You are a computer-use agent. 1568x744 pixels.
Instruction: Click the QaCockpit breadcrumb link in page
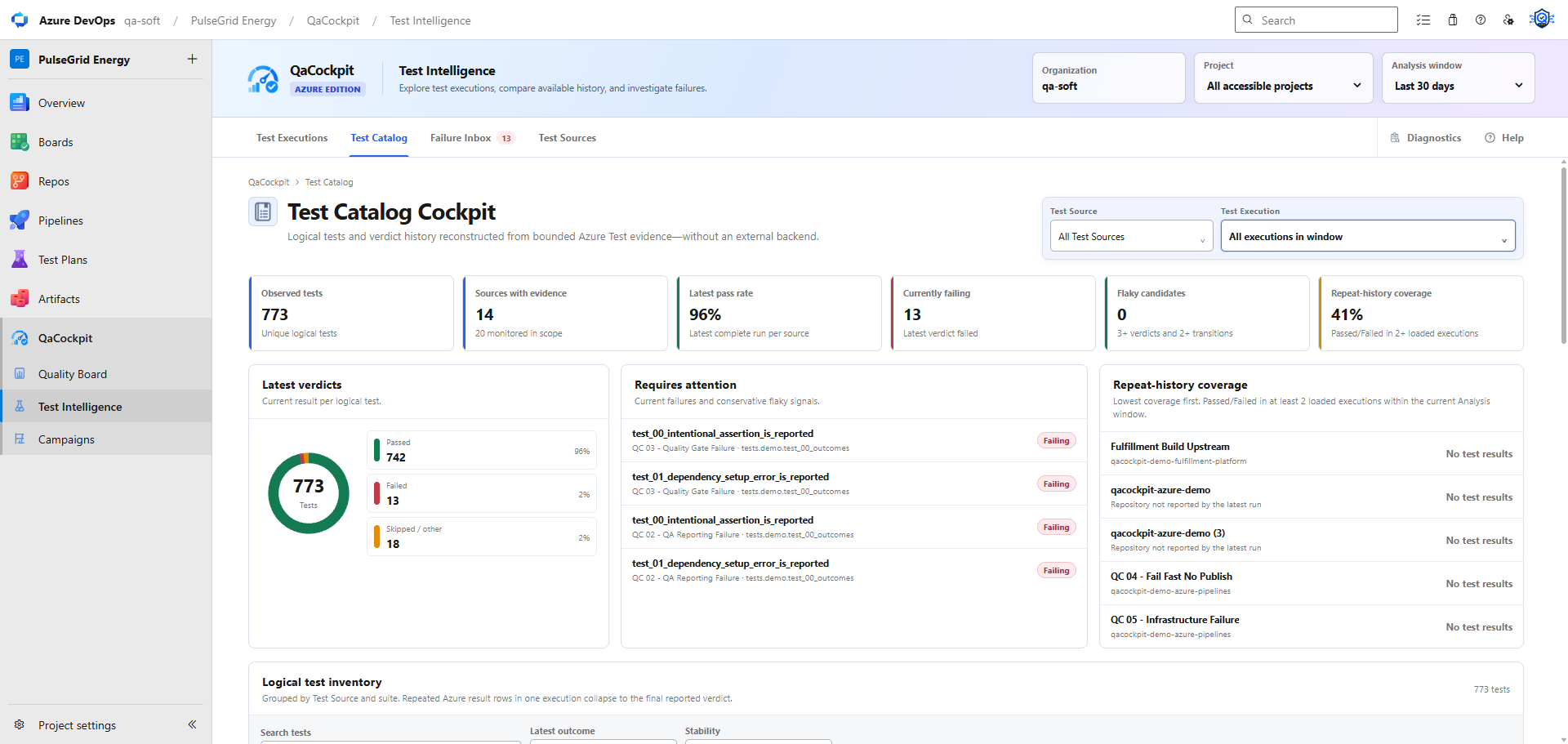pos(269,182)
